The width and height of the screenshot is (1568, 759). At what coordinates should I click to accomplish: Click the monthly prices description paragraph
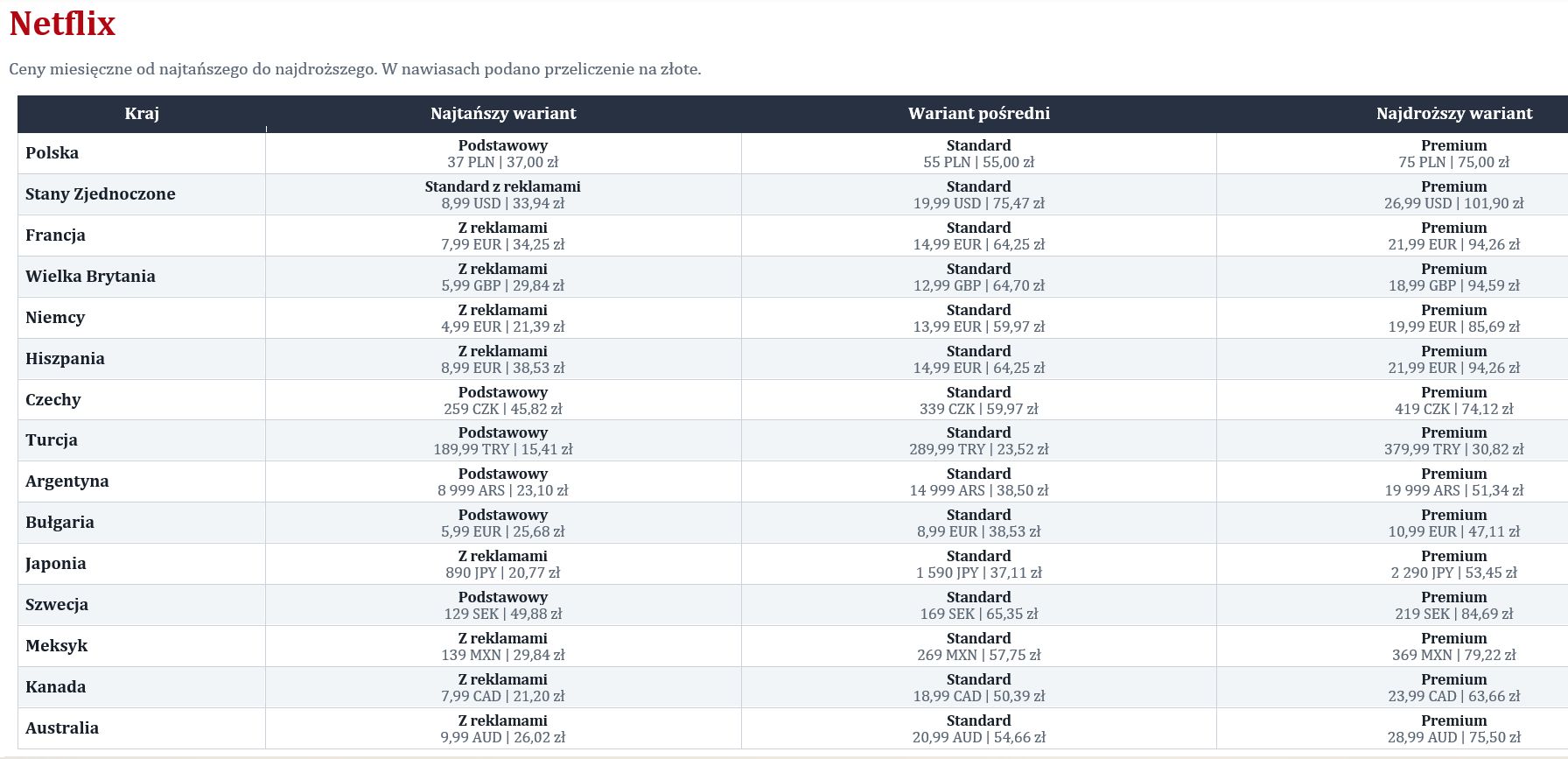[355, 69]
